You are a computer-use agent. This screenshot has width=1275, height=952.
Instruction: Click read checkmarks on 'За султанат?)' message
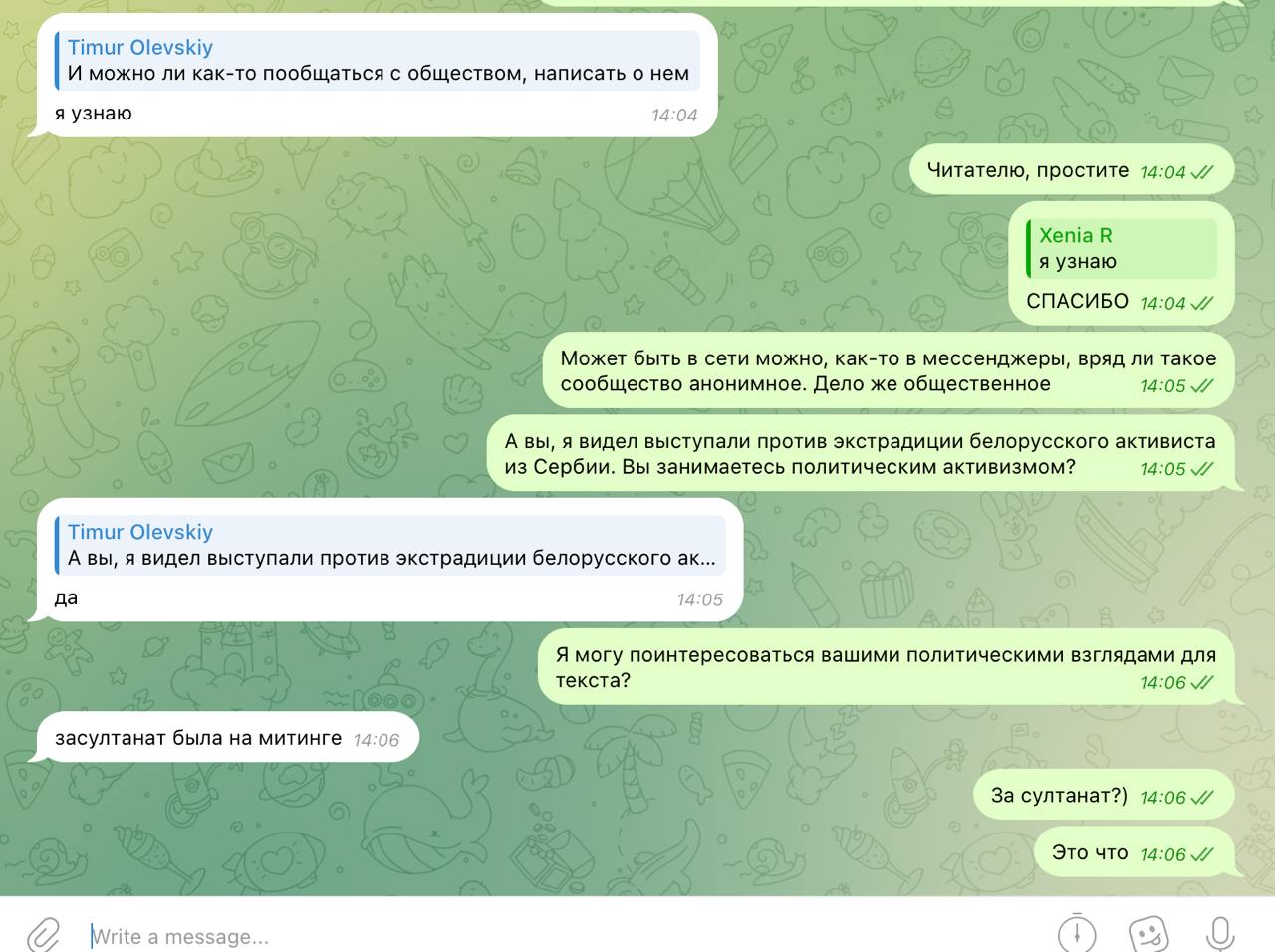pos(1202,797)
